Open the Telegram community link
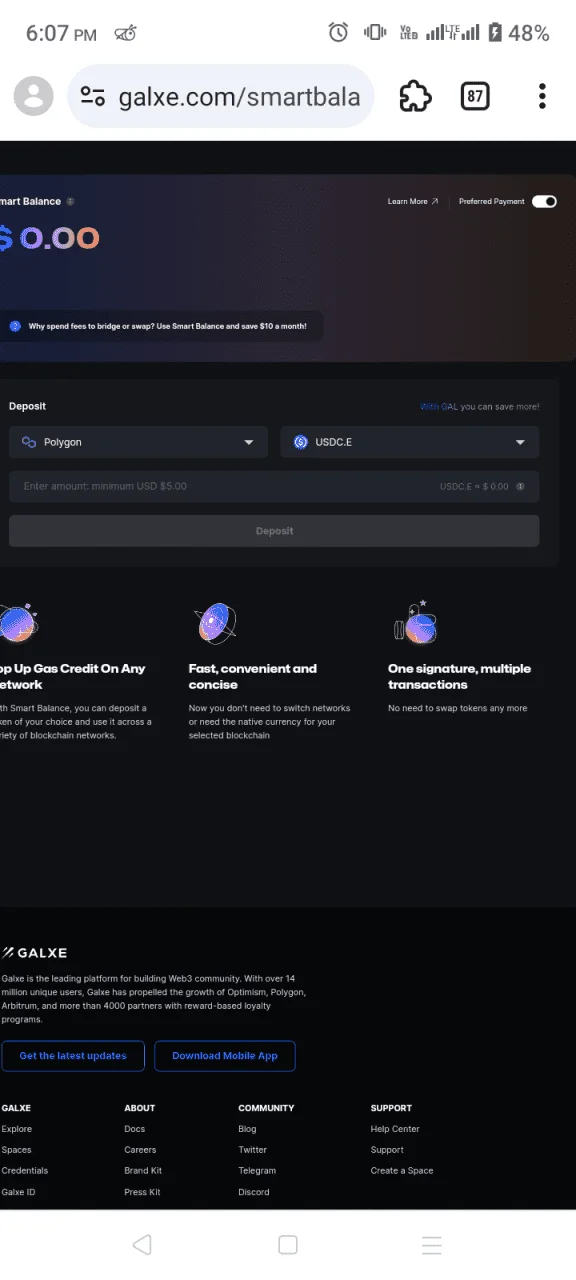Image resolution: width=576 pixels, height=1280 pixels. [x=257, y=1171]
